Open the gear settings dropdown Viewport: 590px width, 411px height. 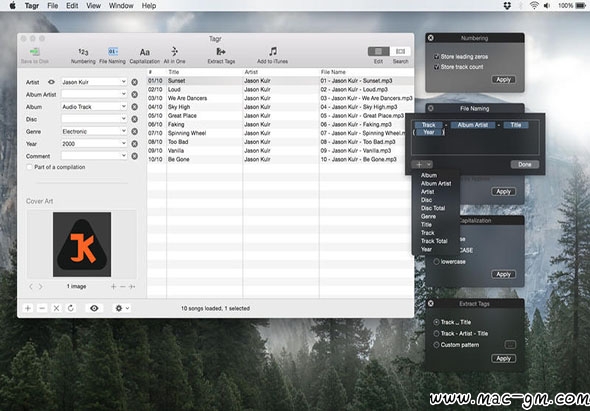click(122, 308)
